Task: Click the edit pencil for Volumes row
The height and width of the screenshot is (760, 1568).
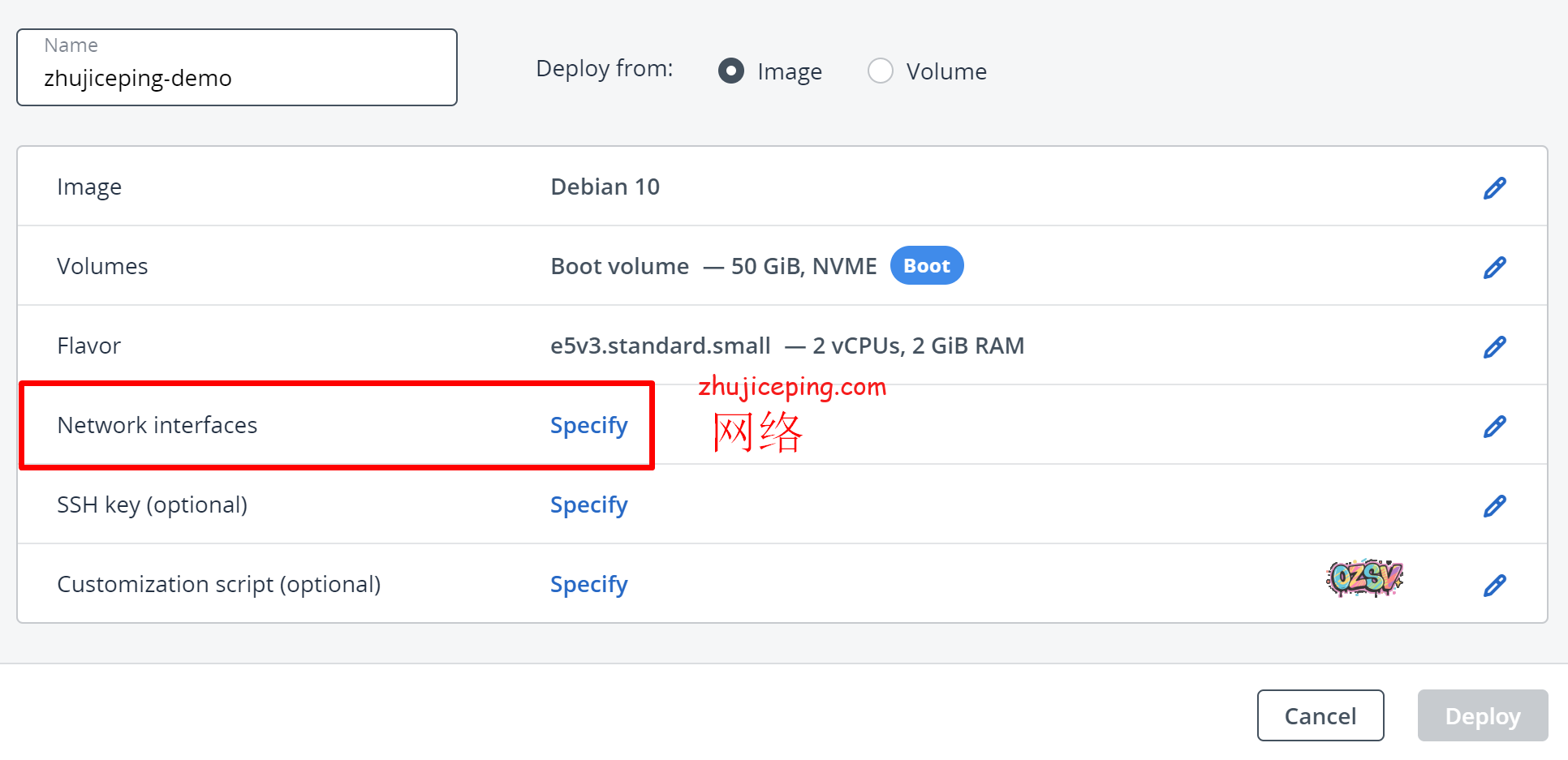Action: tap(1494, 268)
